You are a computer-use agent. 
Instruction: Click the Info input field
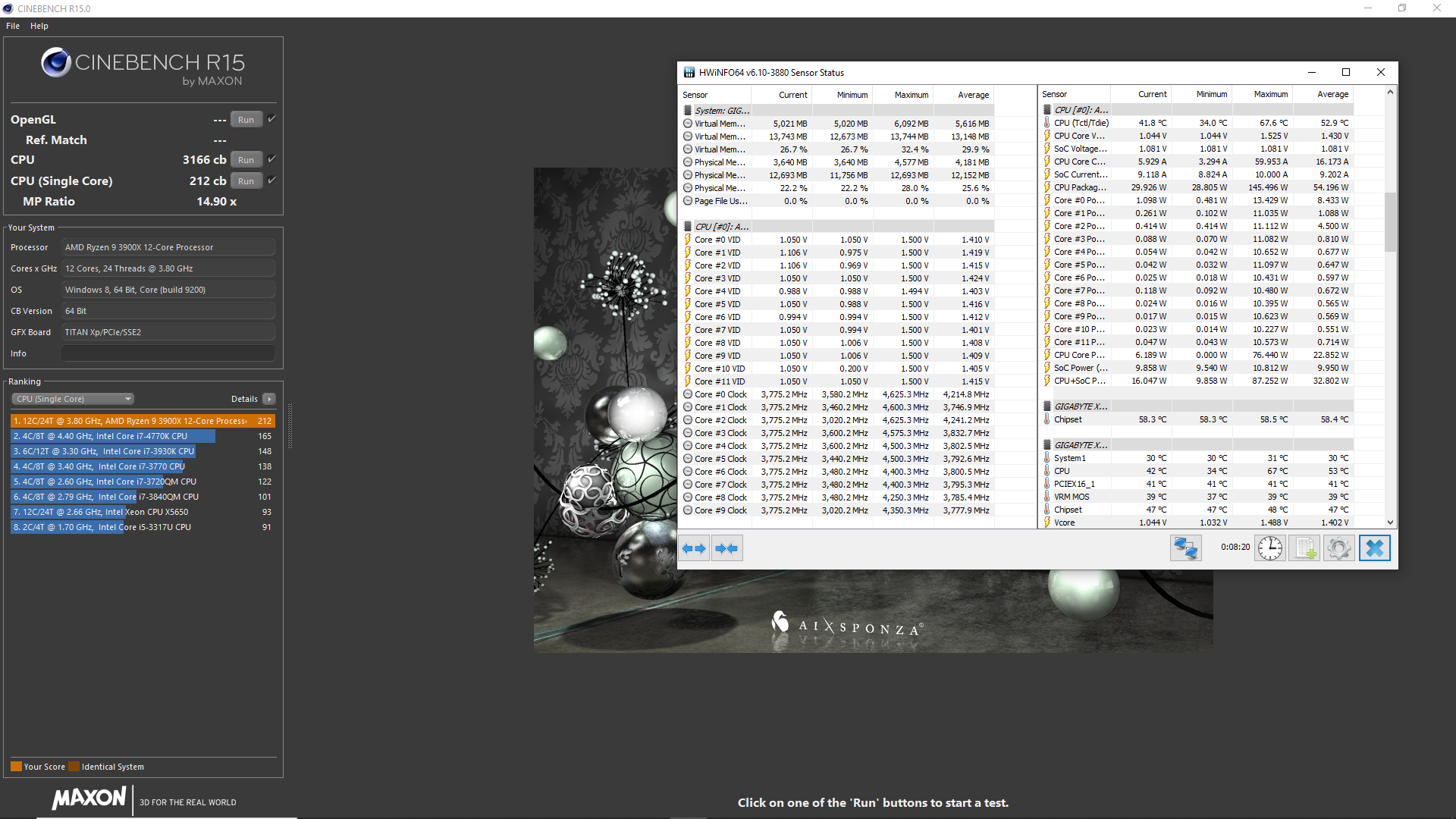[x=168, y=353]
